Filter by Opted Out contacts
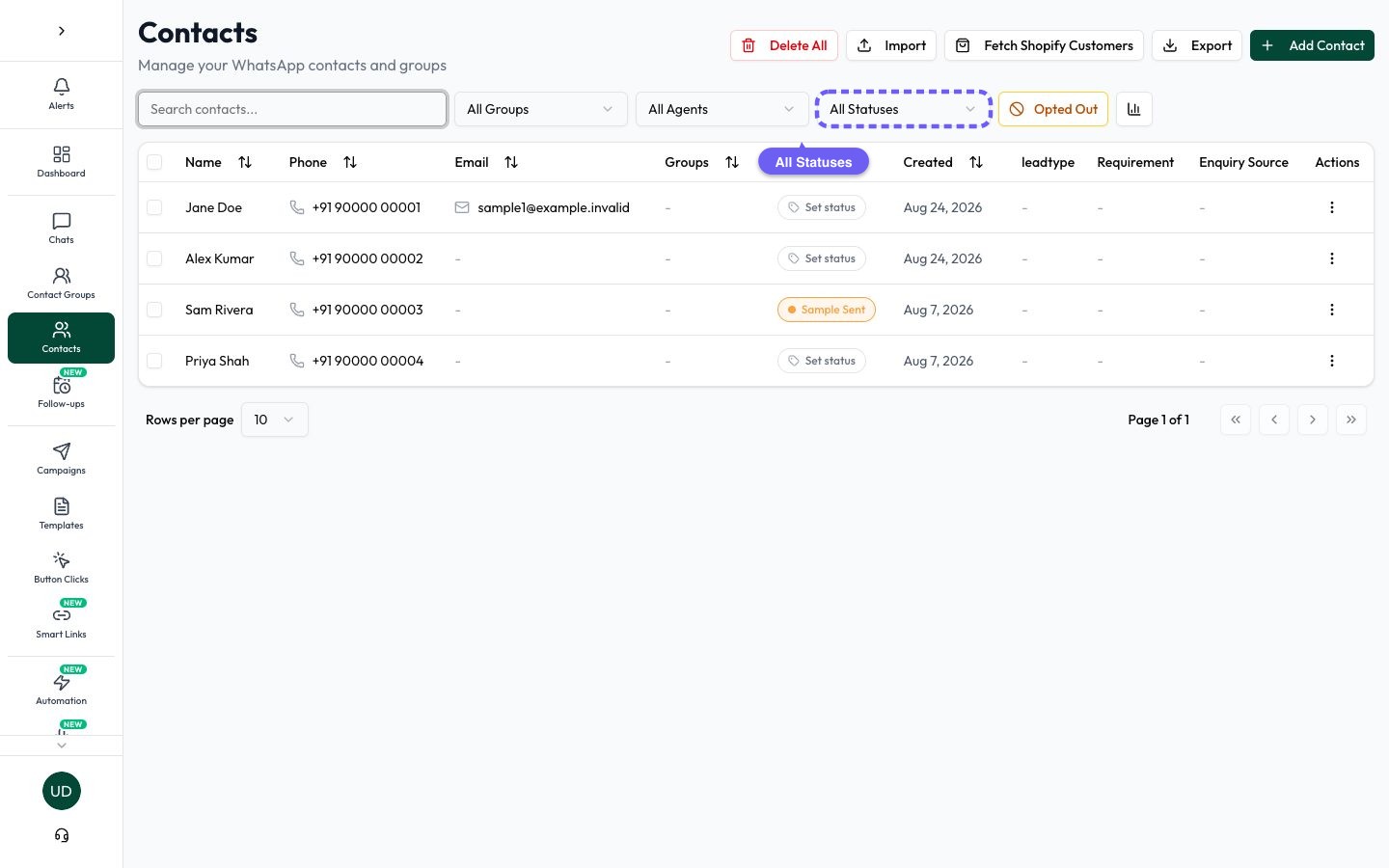Screen dimensions: 1389x868 pyautogui.click(x=1054, y=109)
